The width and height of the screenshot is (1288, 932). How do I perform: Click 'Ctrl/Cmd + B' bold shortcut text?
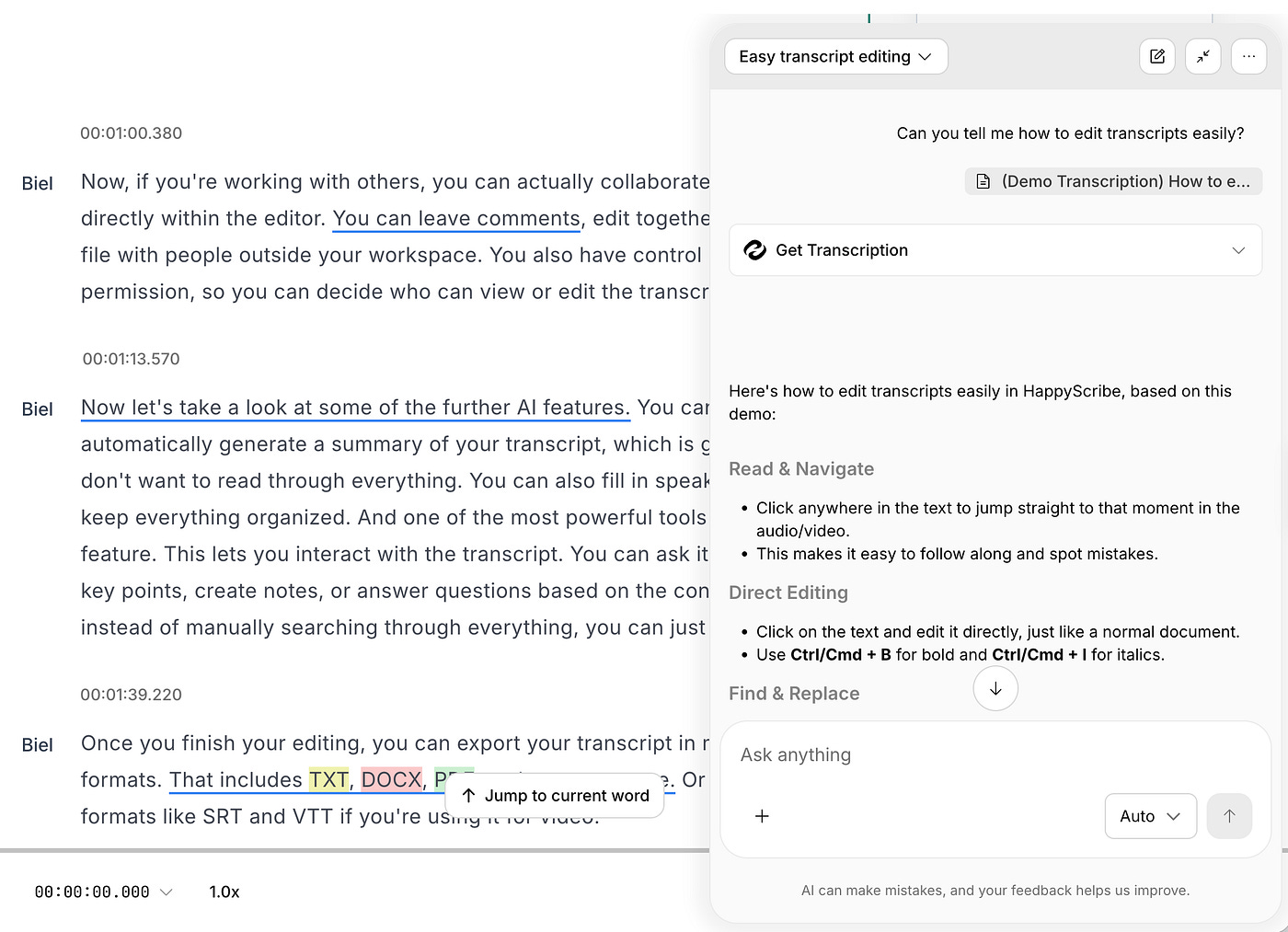(x=841, y=655)
